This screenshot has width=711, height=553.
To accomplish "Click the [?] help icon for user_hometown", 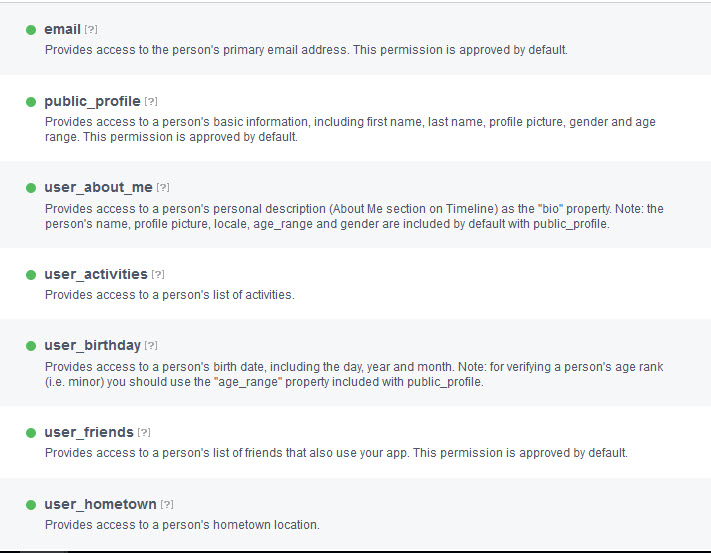I will 167,505.
